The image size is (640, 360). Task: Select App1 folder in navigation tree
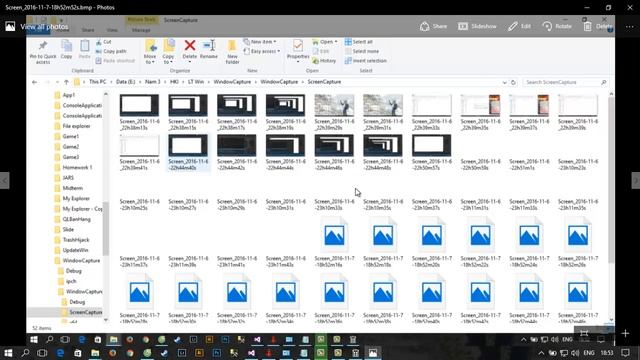69,95
